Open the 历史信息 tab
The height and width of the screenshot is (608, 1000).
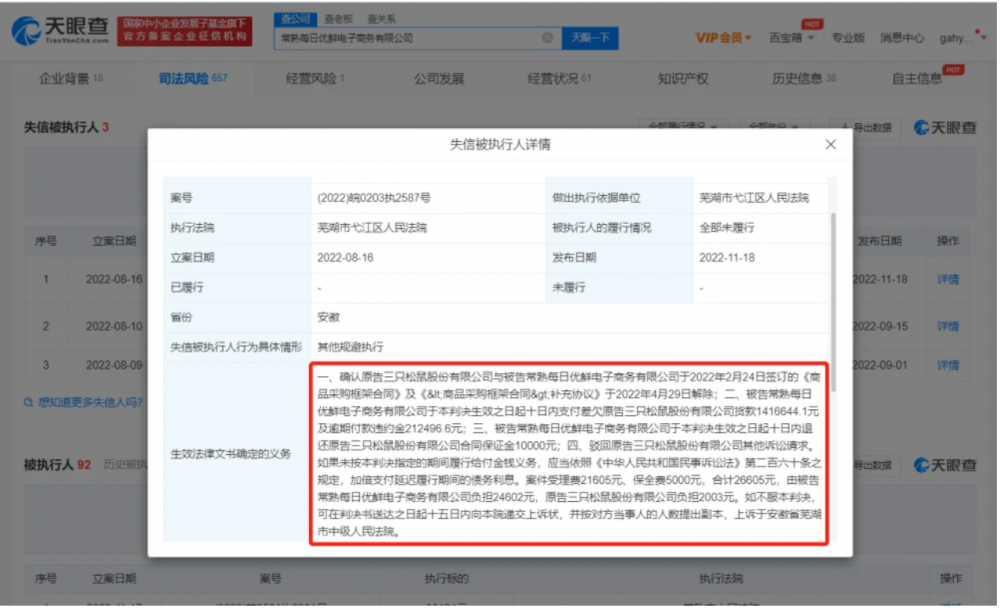pos(804,78)
